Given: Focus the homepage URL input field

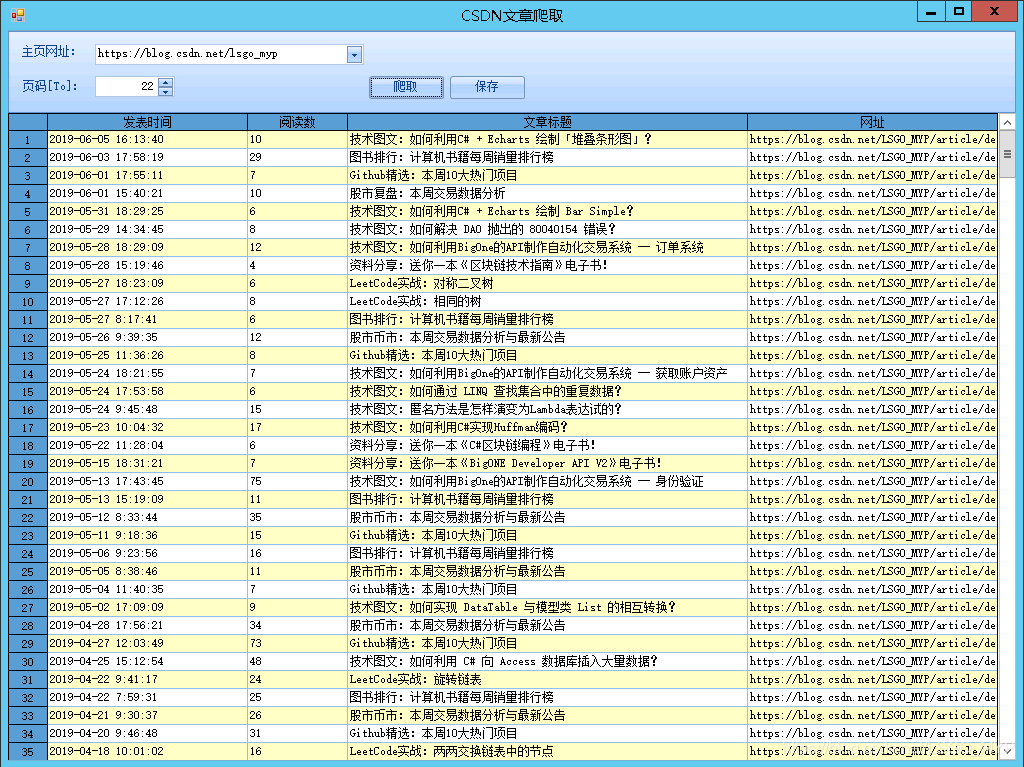Looking at the screenshot, I should [221, 54].
